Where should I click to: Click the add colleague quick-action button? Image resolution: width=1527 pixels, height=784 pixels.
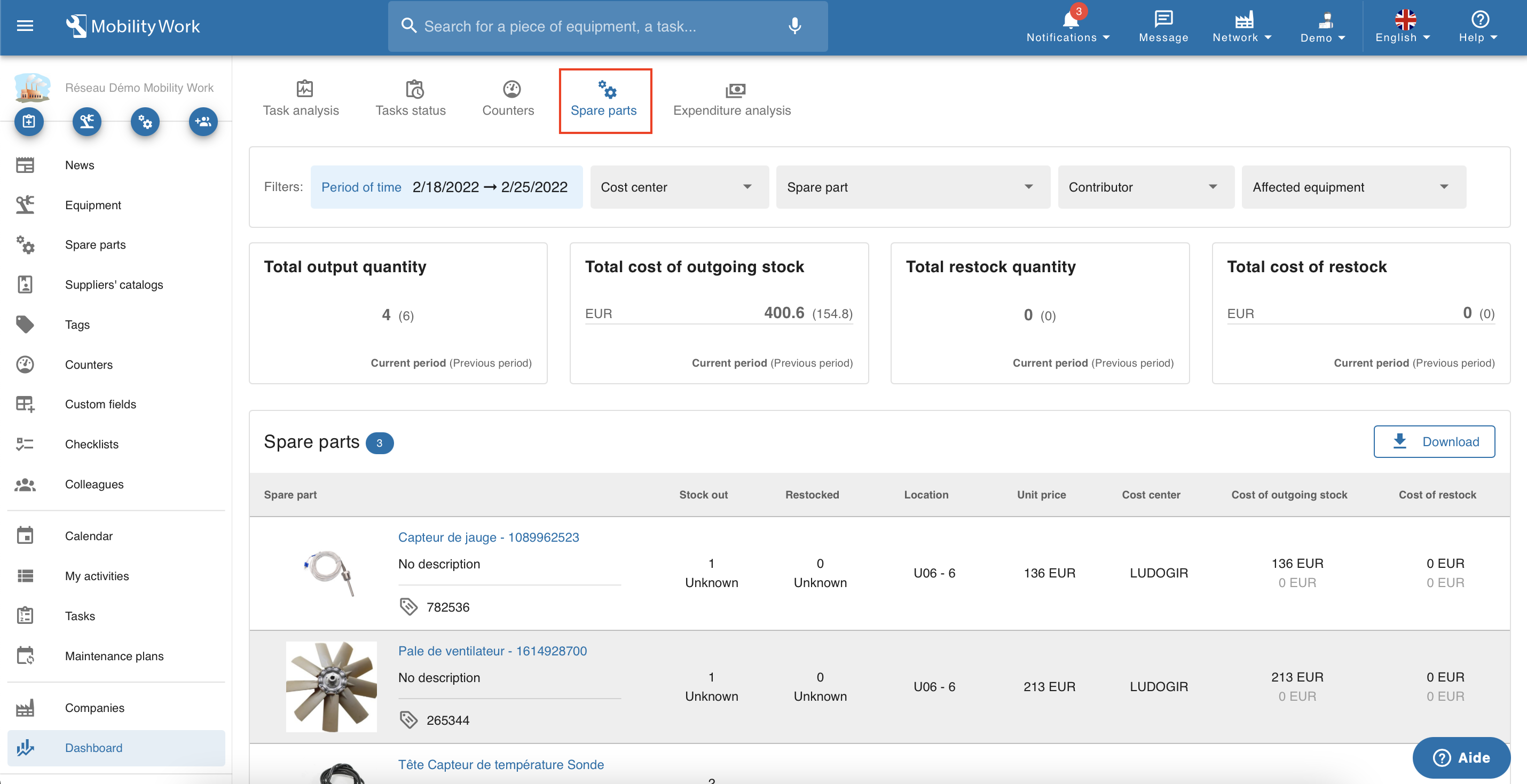click(x=203, y=122)
